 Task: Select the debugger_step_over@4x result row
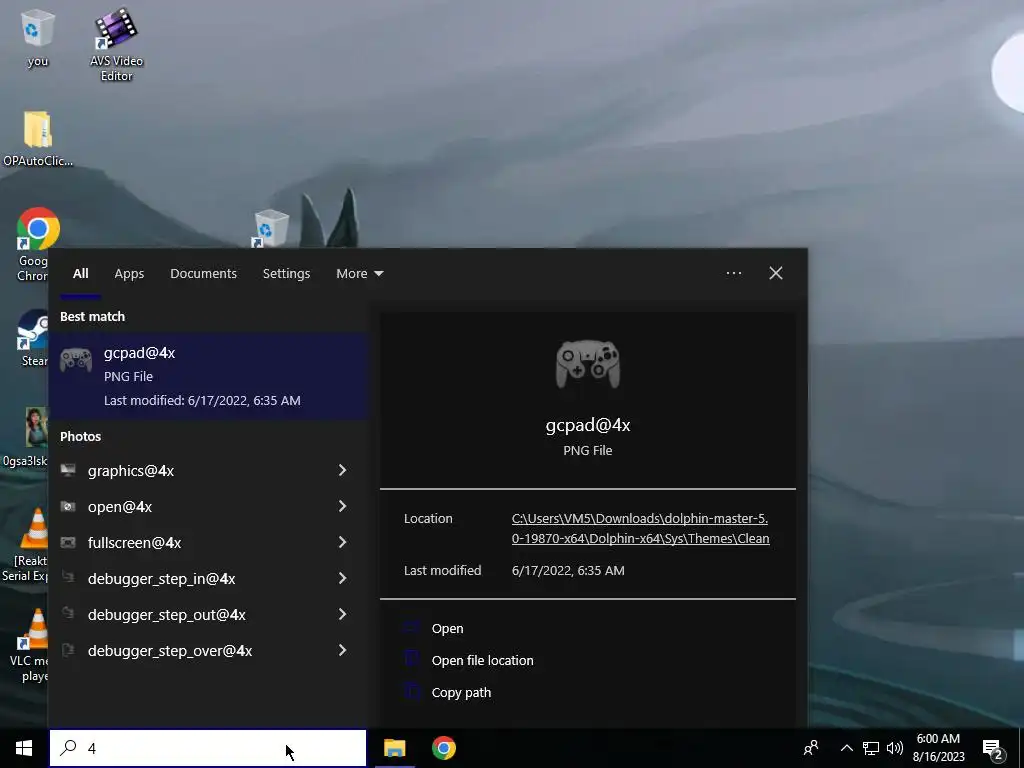click(x=209, y=650)
